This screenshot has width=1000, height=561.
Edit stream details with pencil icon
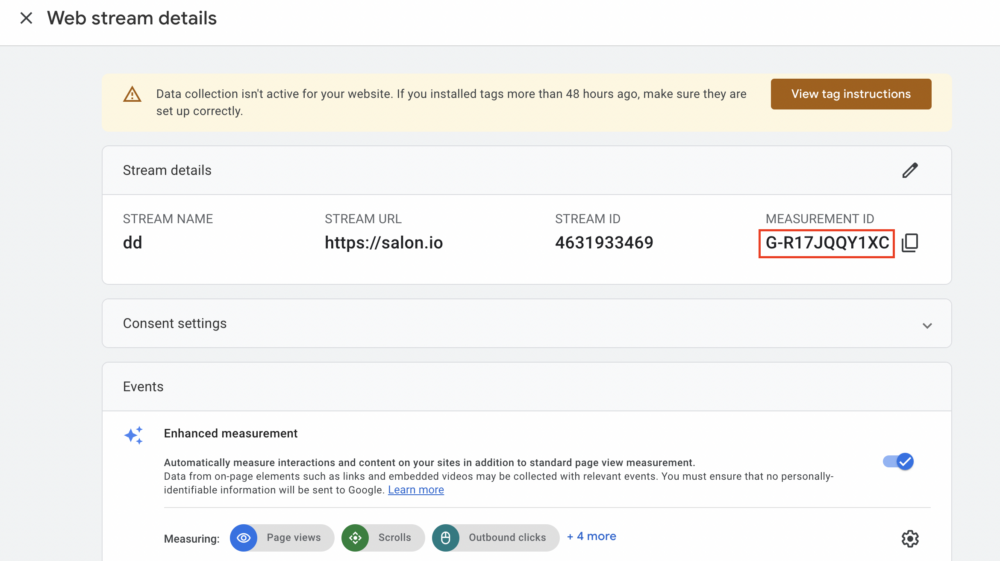point(909,171)
